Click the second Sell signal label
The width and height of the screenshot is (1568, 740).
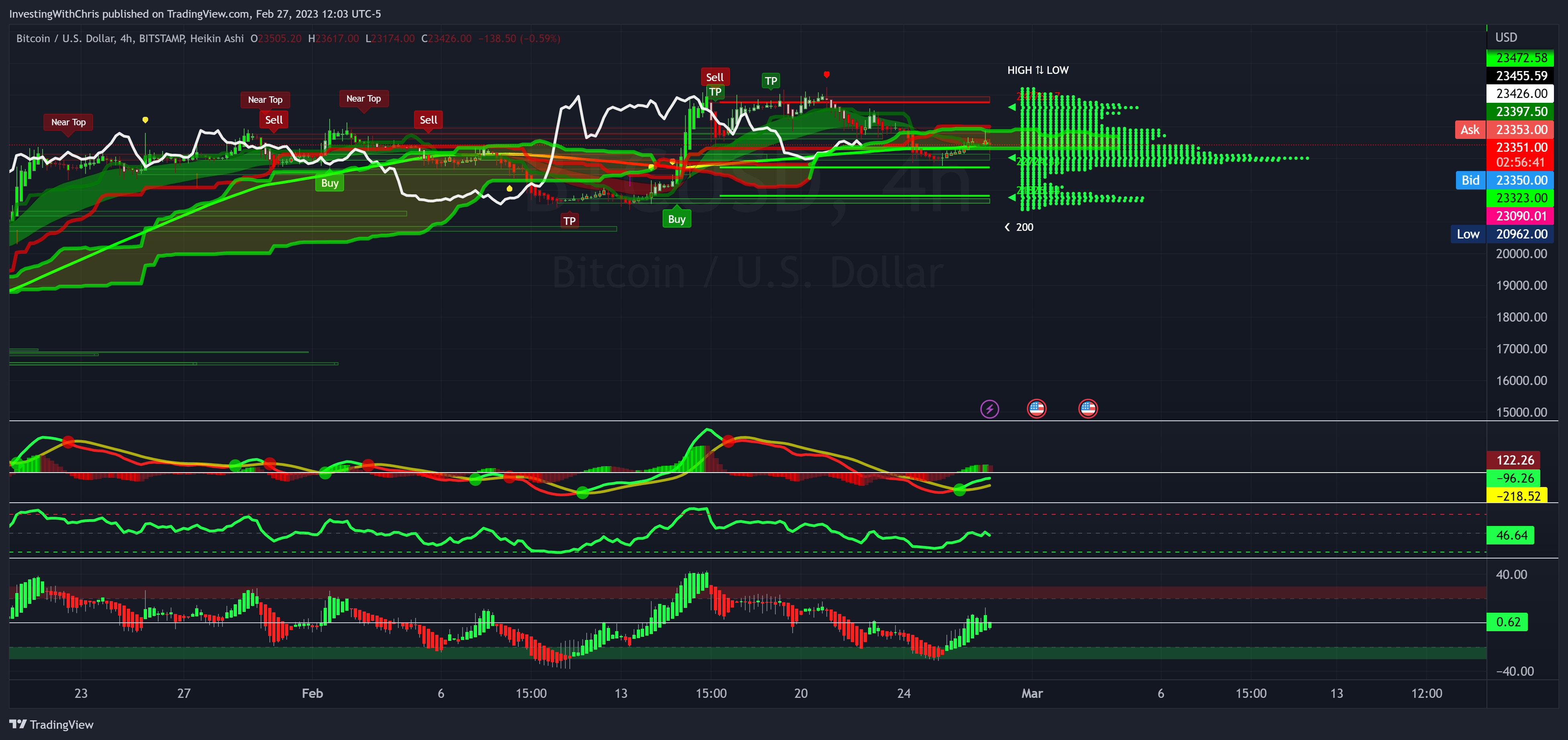(x=428, y=120)
